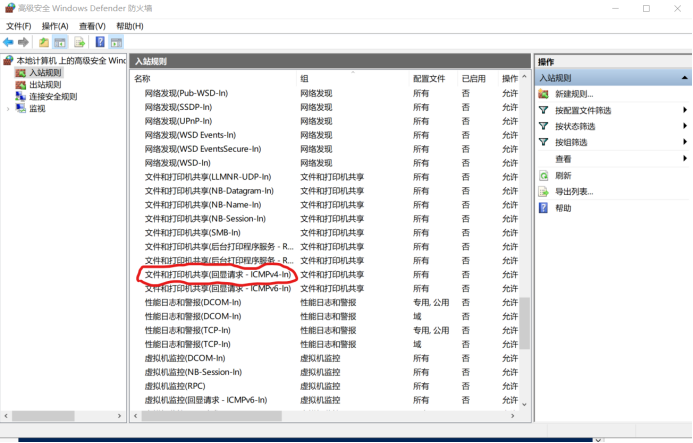Select 连接安全规则 in the tree
The image size is (693, 443).
pos(53,96)
